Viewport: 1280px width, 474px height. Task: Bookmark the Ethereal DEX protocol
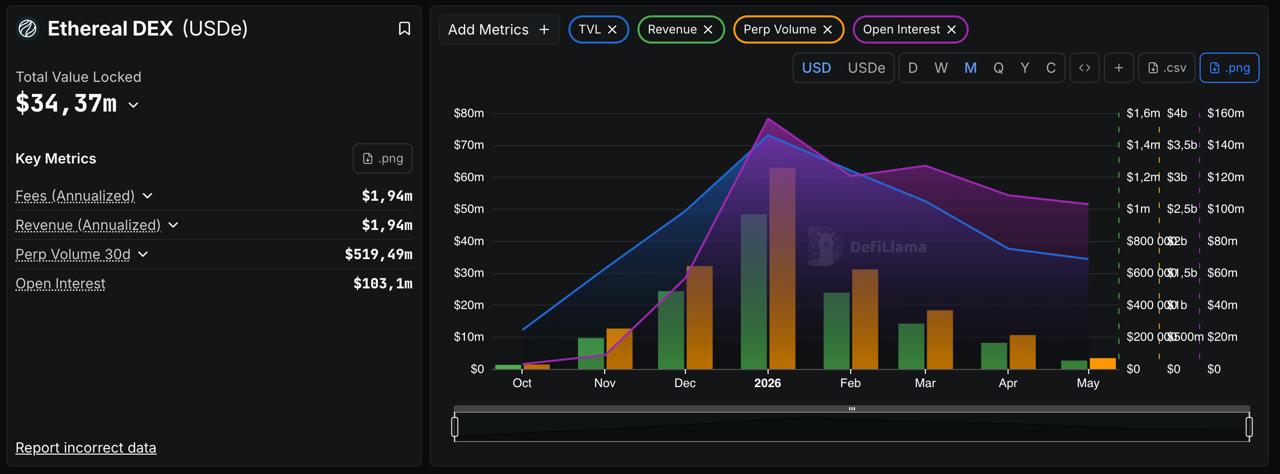[404, 29]
